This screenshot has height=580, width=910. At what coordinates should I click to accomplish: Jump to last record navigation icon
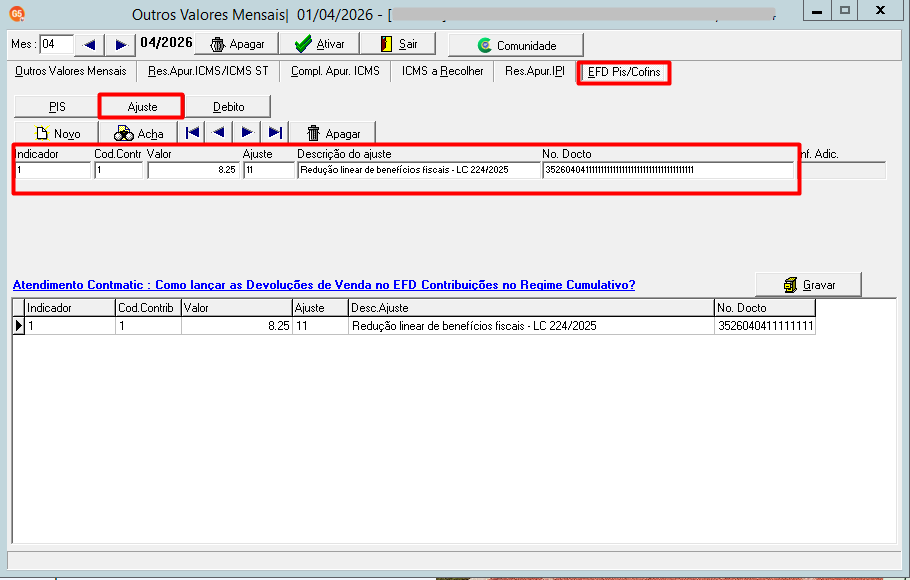(x=275, y=133)
